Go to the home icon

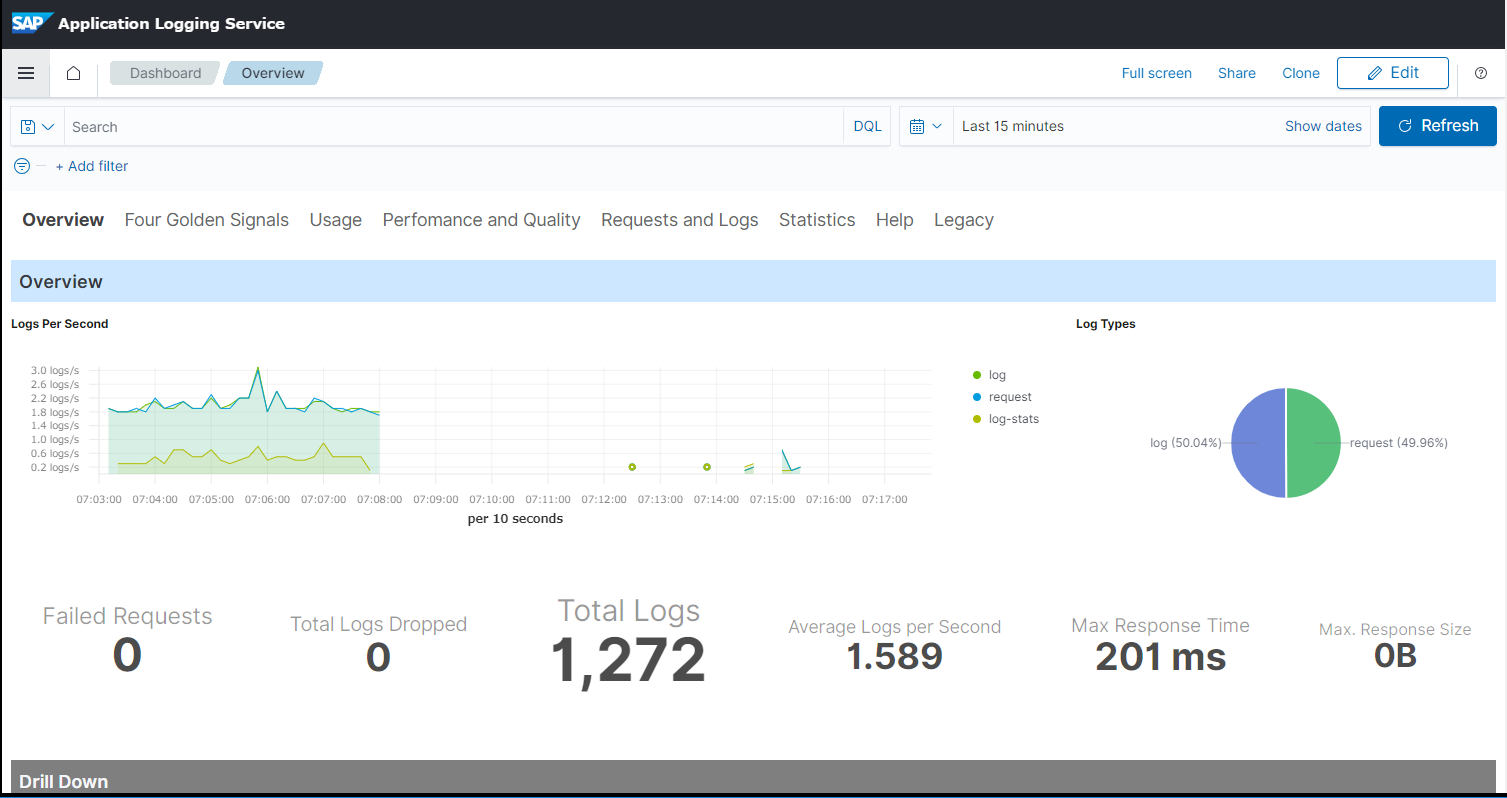(73, 73)
